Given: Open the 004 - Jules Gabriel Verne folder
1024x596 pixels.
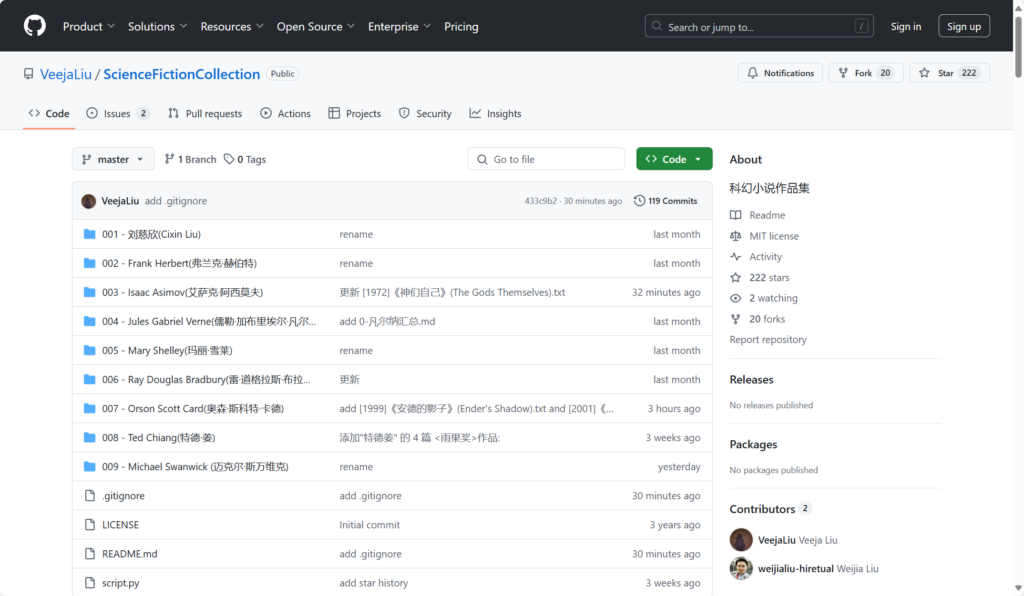Looking at the screenshot, I should [x=209, y=321].
